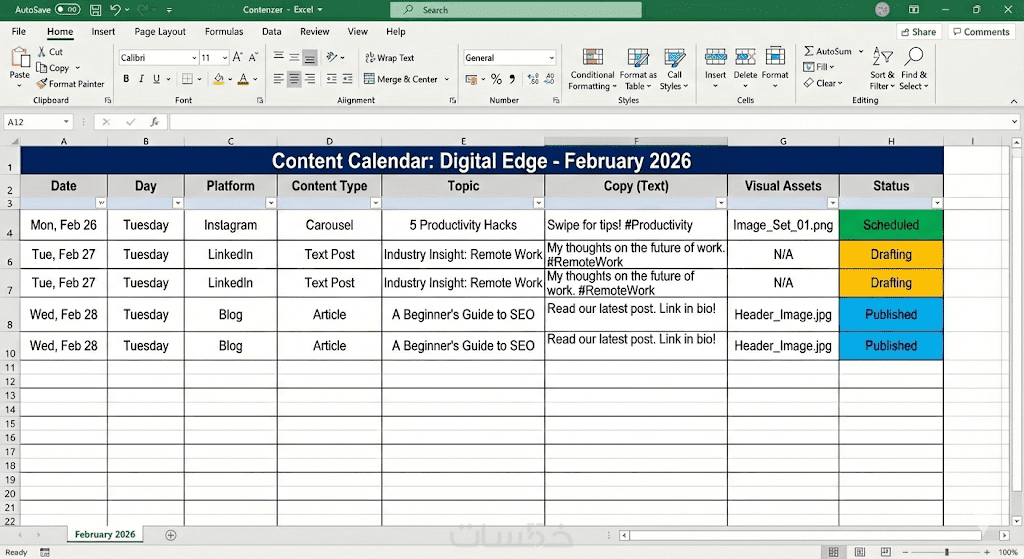Screen dimensions: 1024x559
Task: Toggle Center horizontal alignment
Action: [295, 79]
